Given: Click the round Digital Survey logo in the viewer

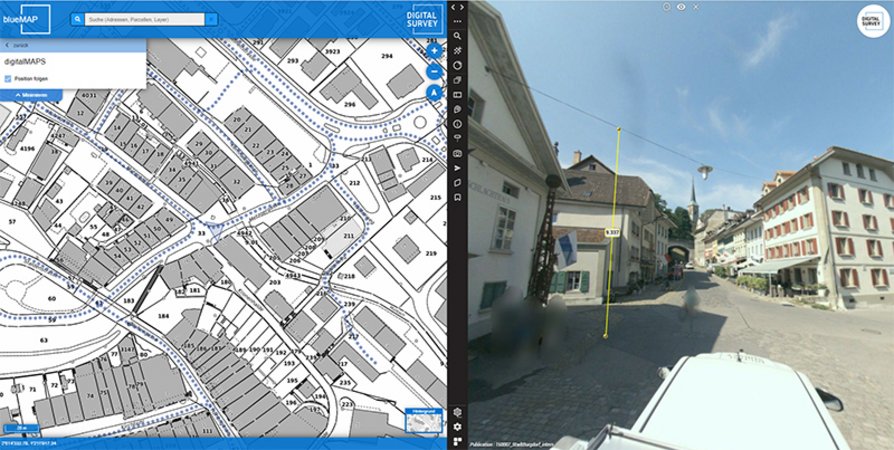Looking at the screenshot, I should (x=873, y=21).
